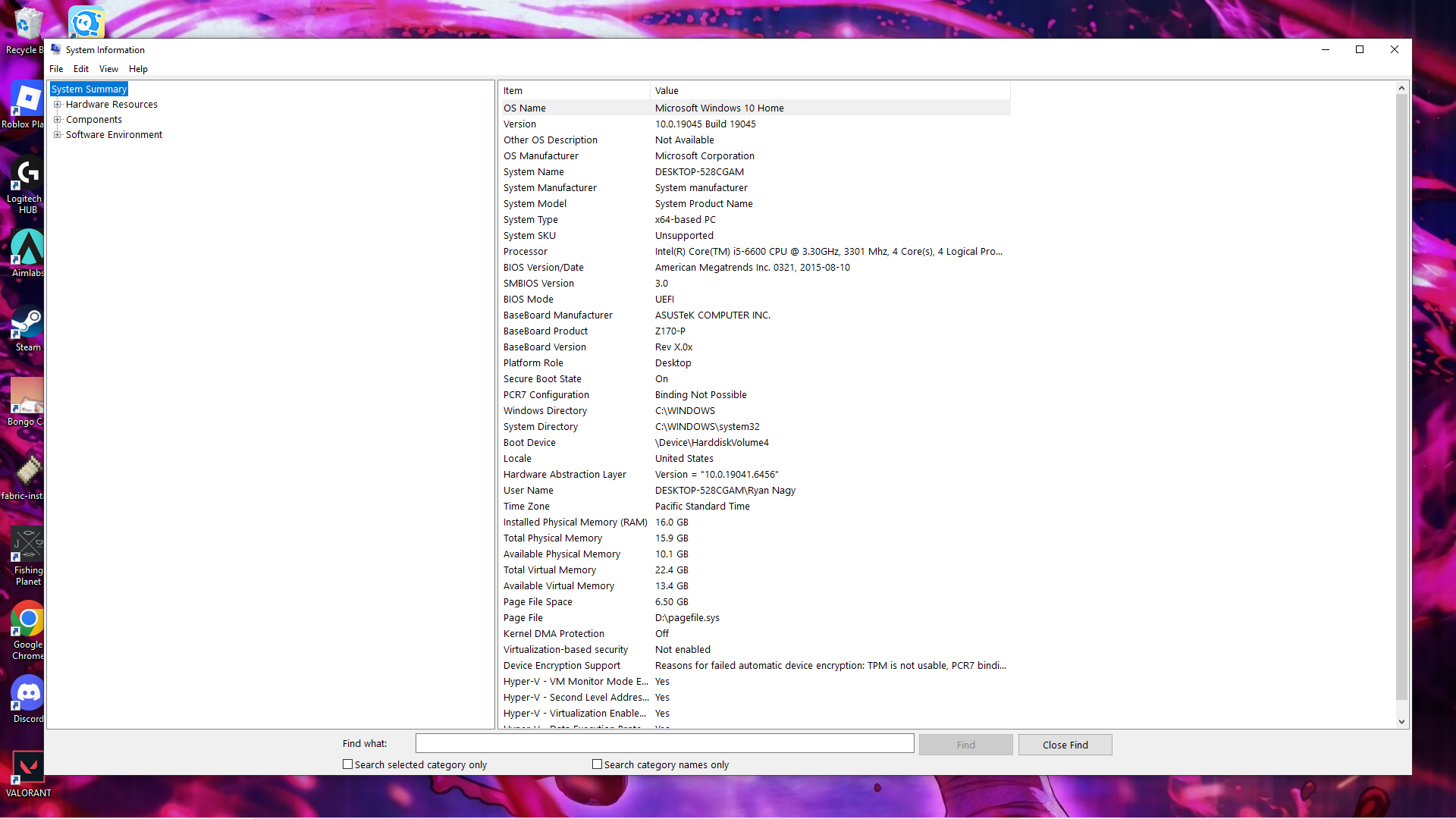Select the VALORANT desktop icon

point(27,768)
